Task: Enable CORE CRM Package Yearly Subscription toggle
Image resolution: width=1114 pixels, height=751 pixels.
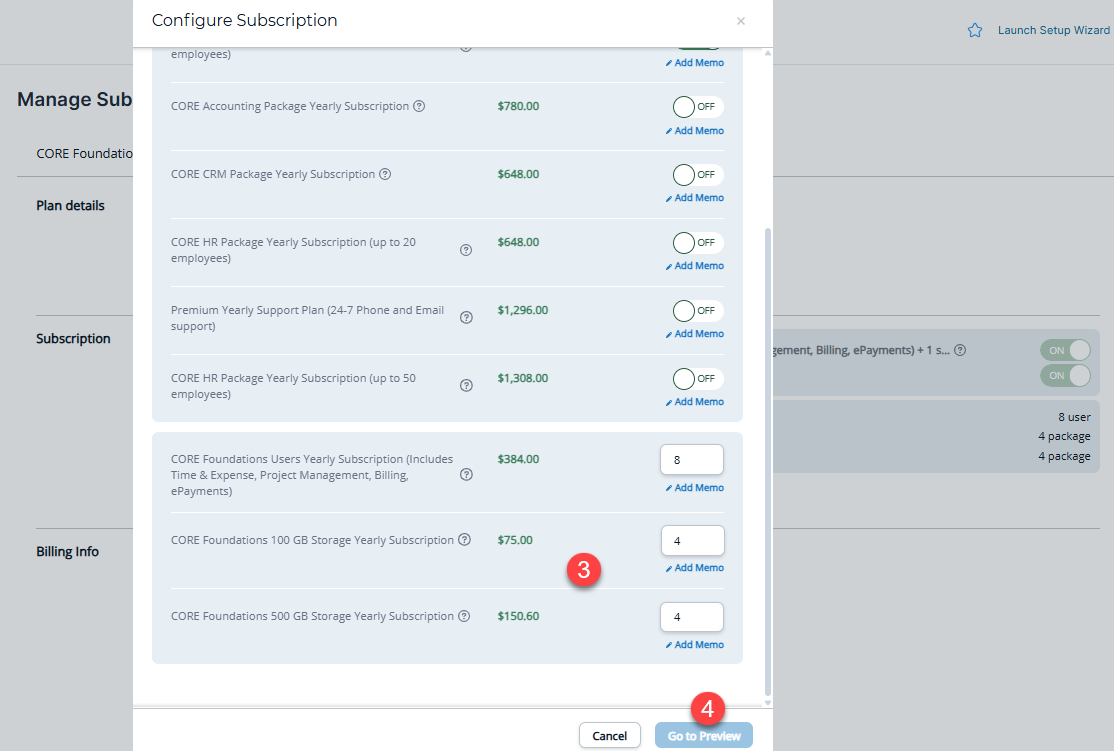Action: pyautogui.click(x=698, y=175)
